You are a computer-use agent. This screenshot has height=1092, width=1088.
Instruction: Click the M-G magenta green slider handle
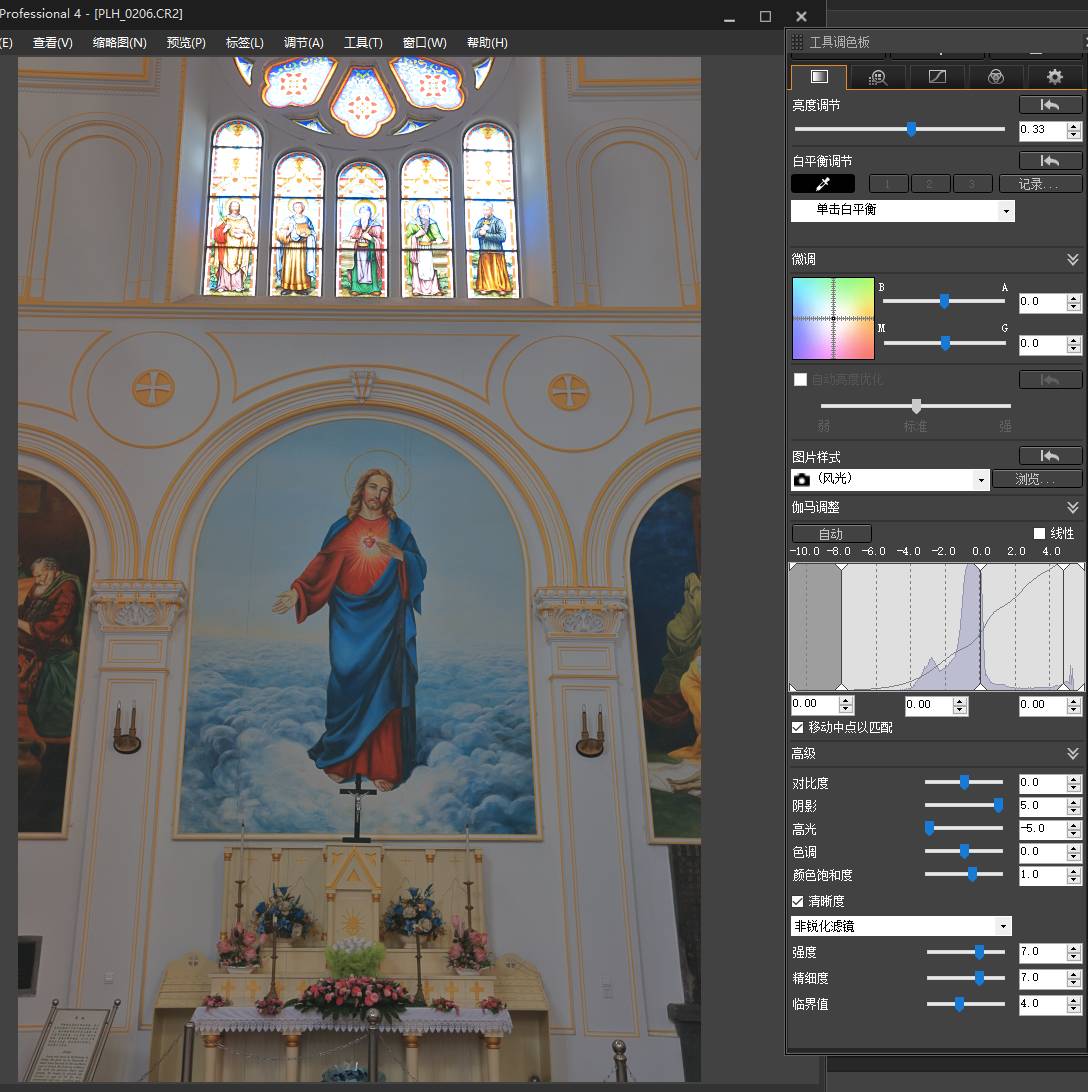(945, 343)
